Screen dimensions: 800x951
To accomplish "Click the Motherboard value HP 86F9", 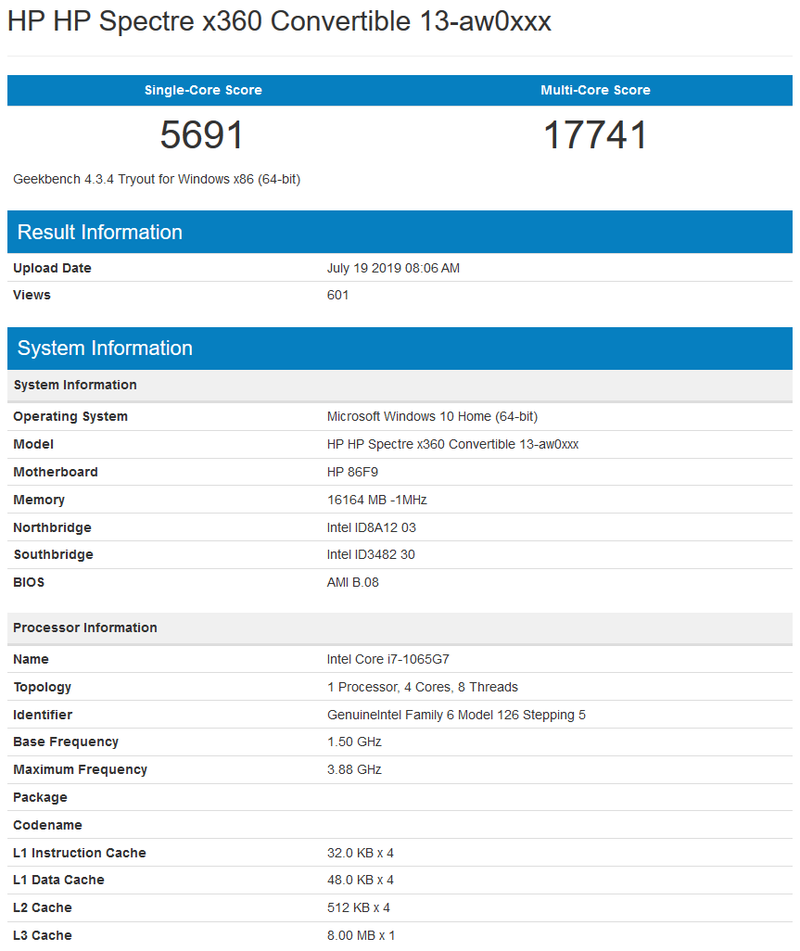I will tap(352, 471).
